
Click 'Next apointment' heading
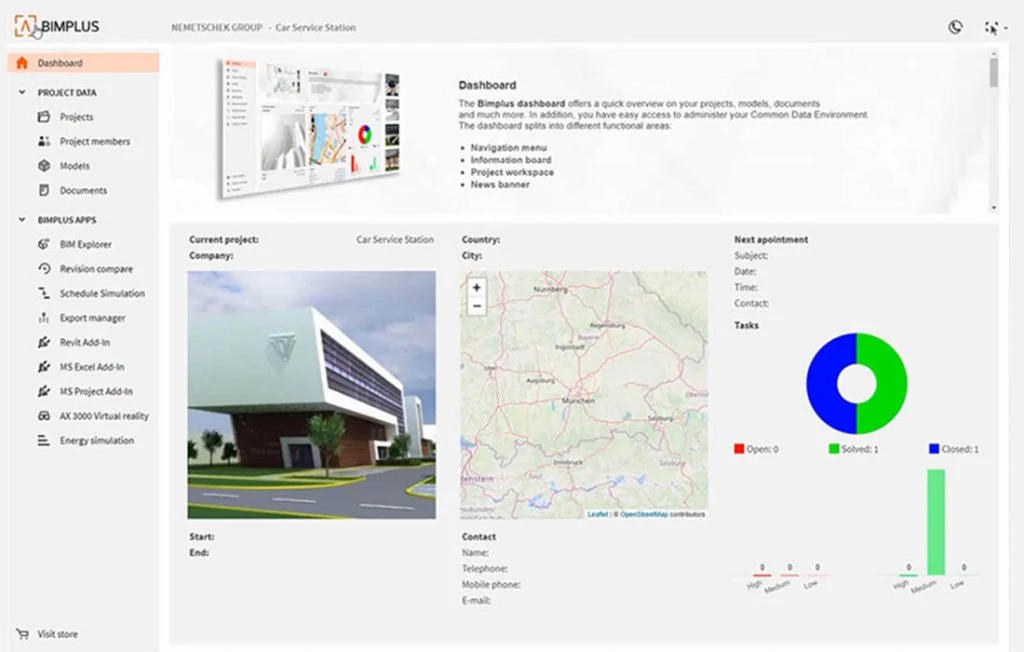(771, 240)
